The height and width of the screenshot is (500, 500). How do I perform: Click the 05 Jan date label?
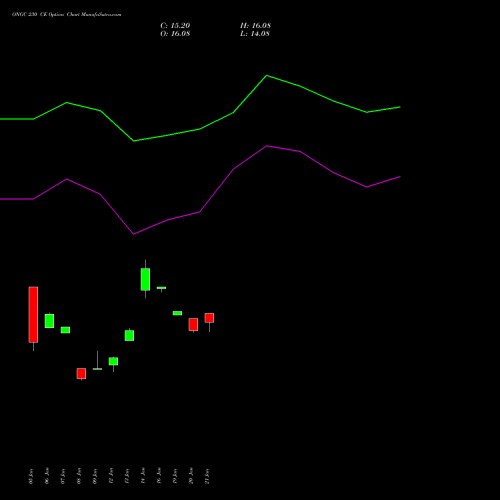coord(31,476)
